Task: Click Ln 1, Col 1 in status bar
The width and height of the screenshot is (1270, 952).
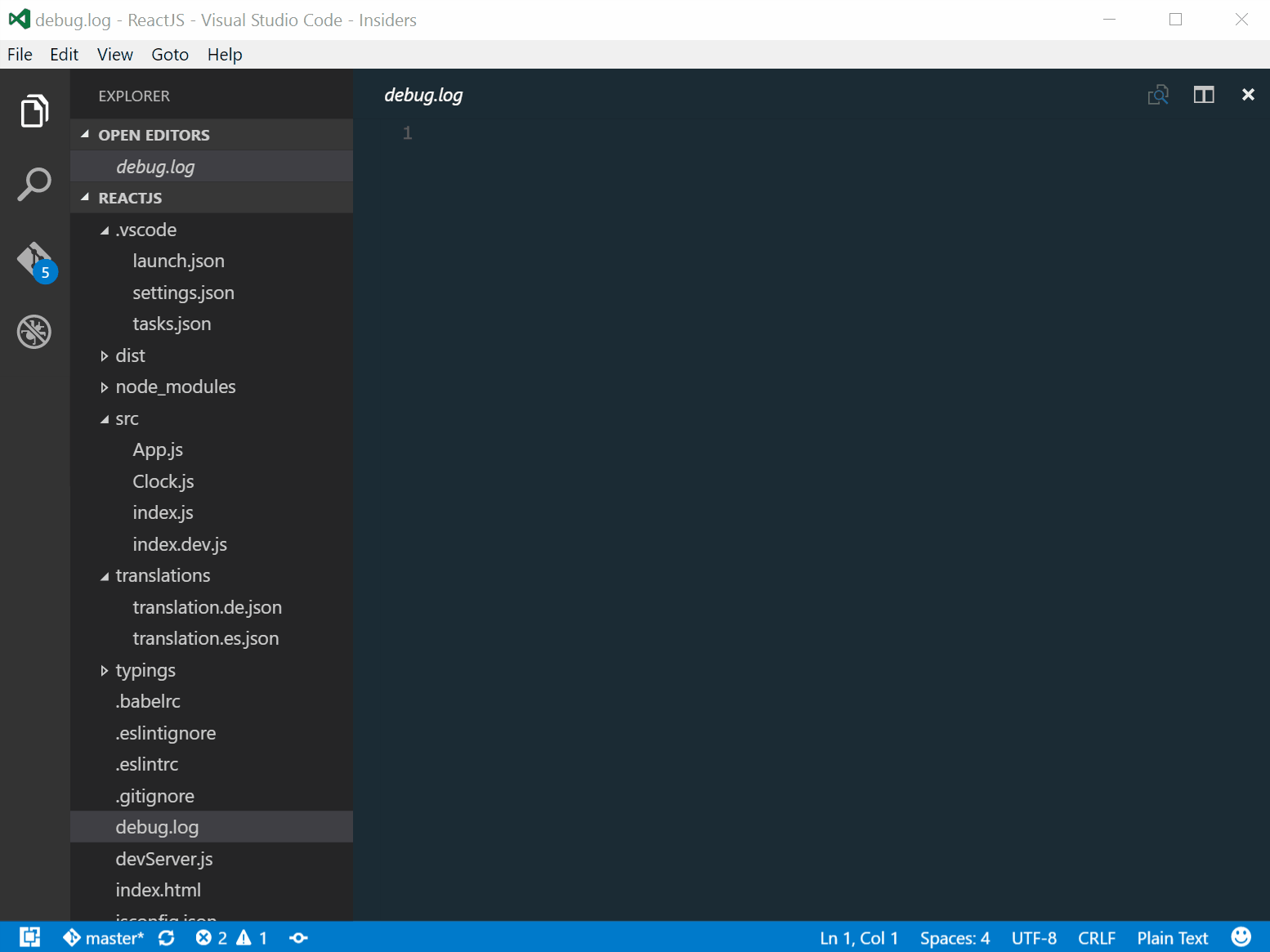Action: [859, 938]
